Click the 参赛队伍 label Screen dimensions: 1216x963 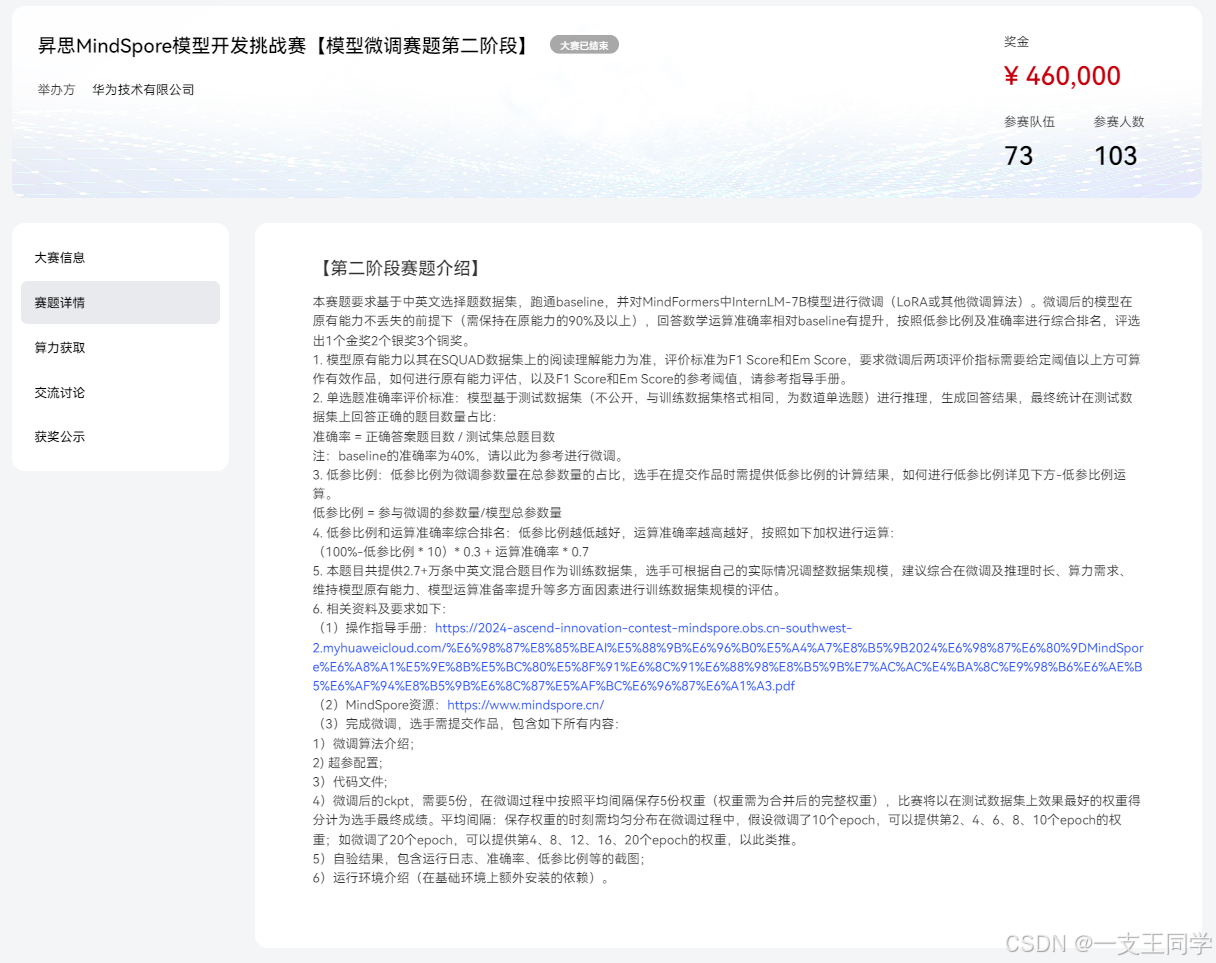[x=1029, y=122]
